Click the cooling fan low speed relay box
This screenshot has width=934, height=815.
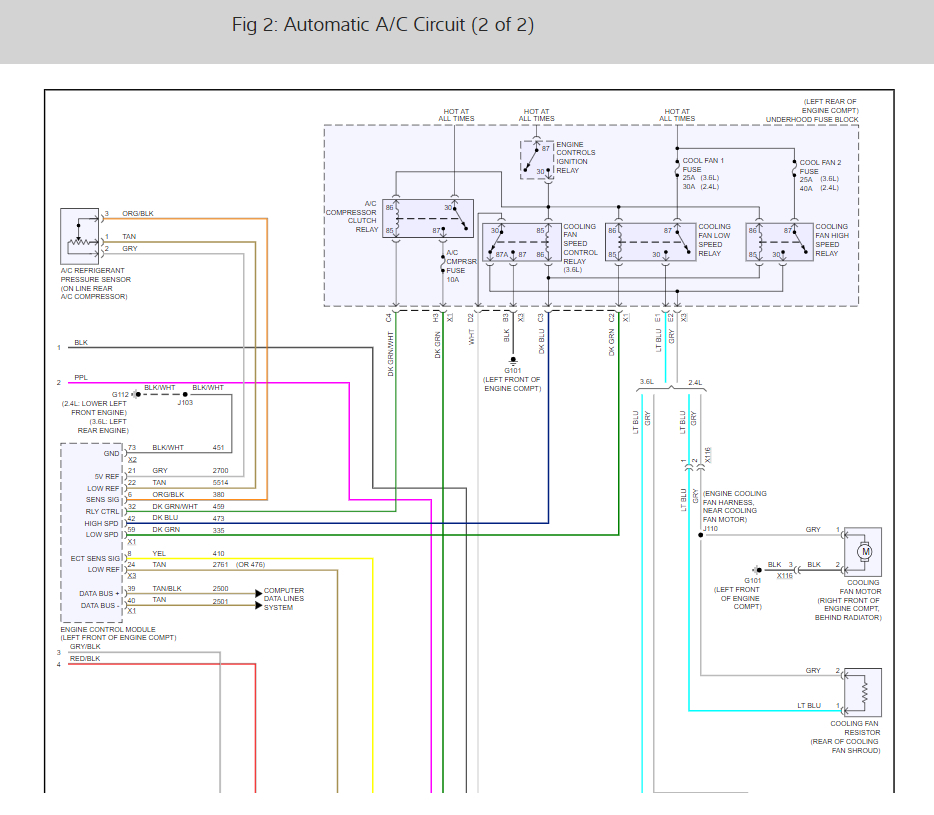click(650, 242)
